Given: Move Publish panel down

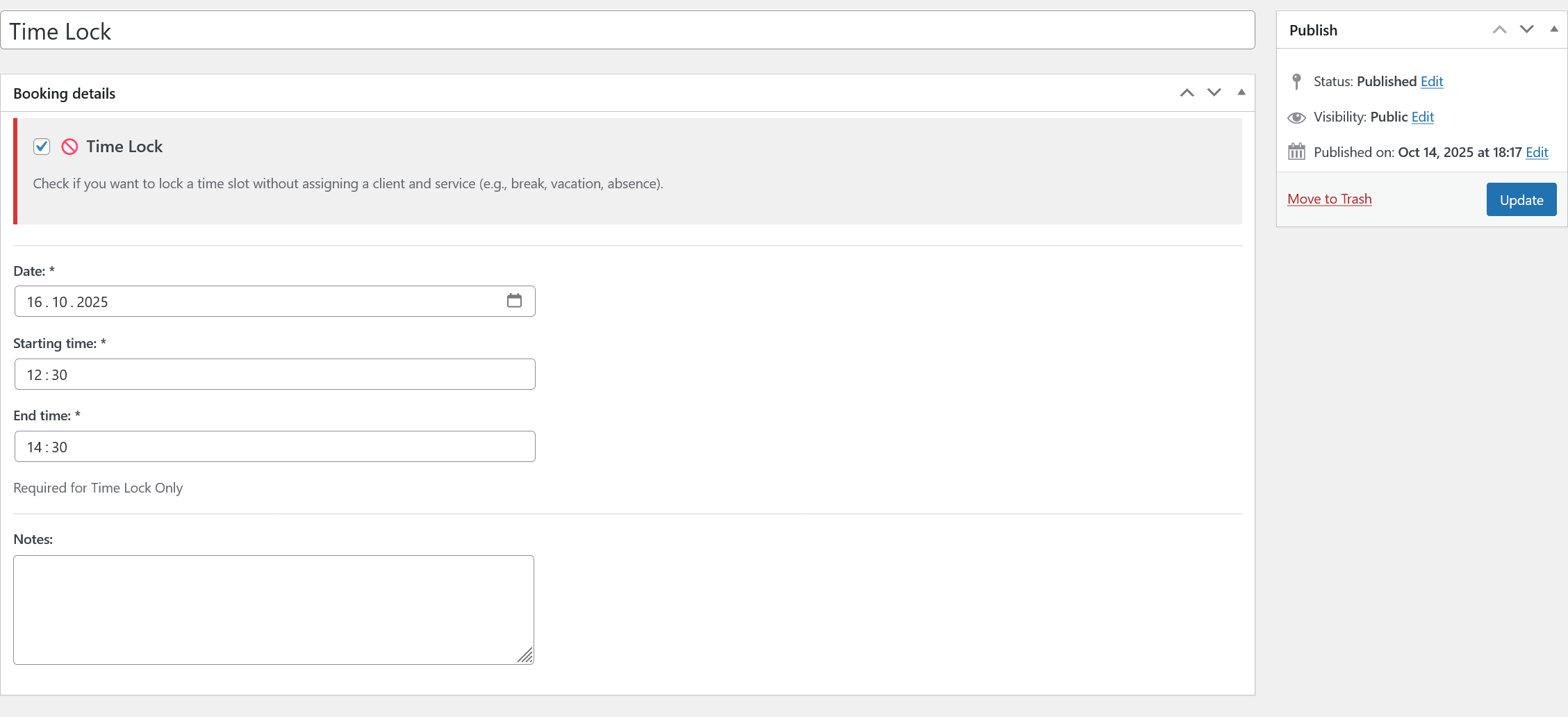Looking at the screenshot, I should coord(1526,30).
